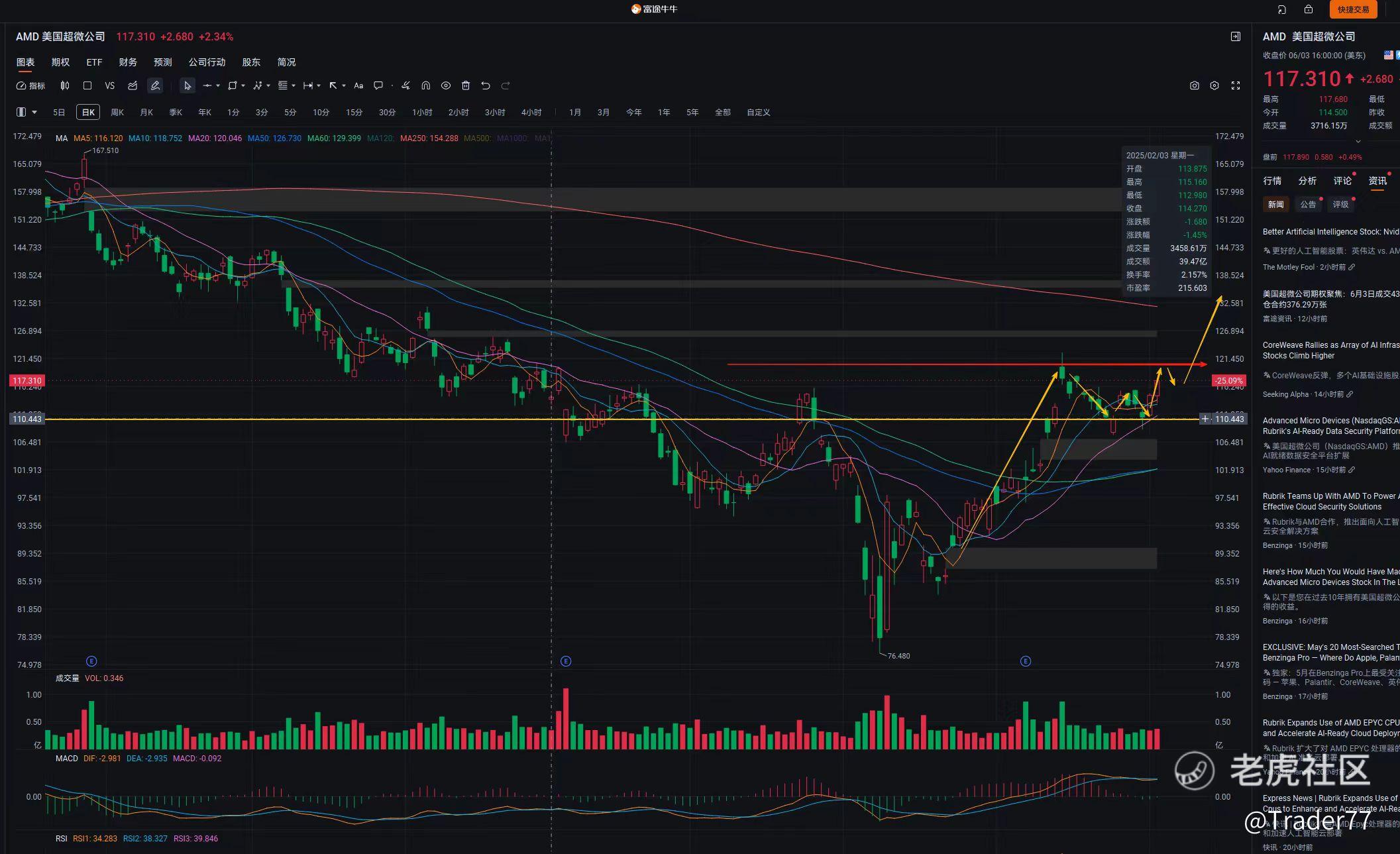Click the MACD indicator label
Image resolution: width=1400 pixels, height=854 pixels.
(66, 759)
